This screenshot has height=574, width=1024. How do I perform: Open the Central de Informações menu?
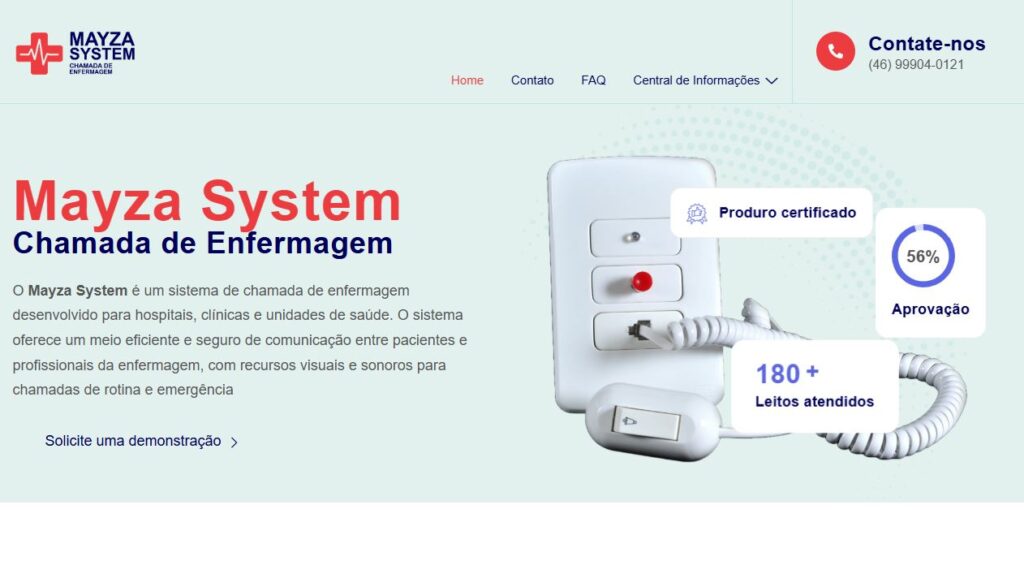(705, 80)
